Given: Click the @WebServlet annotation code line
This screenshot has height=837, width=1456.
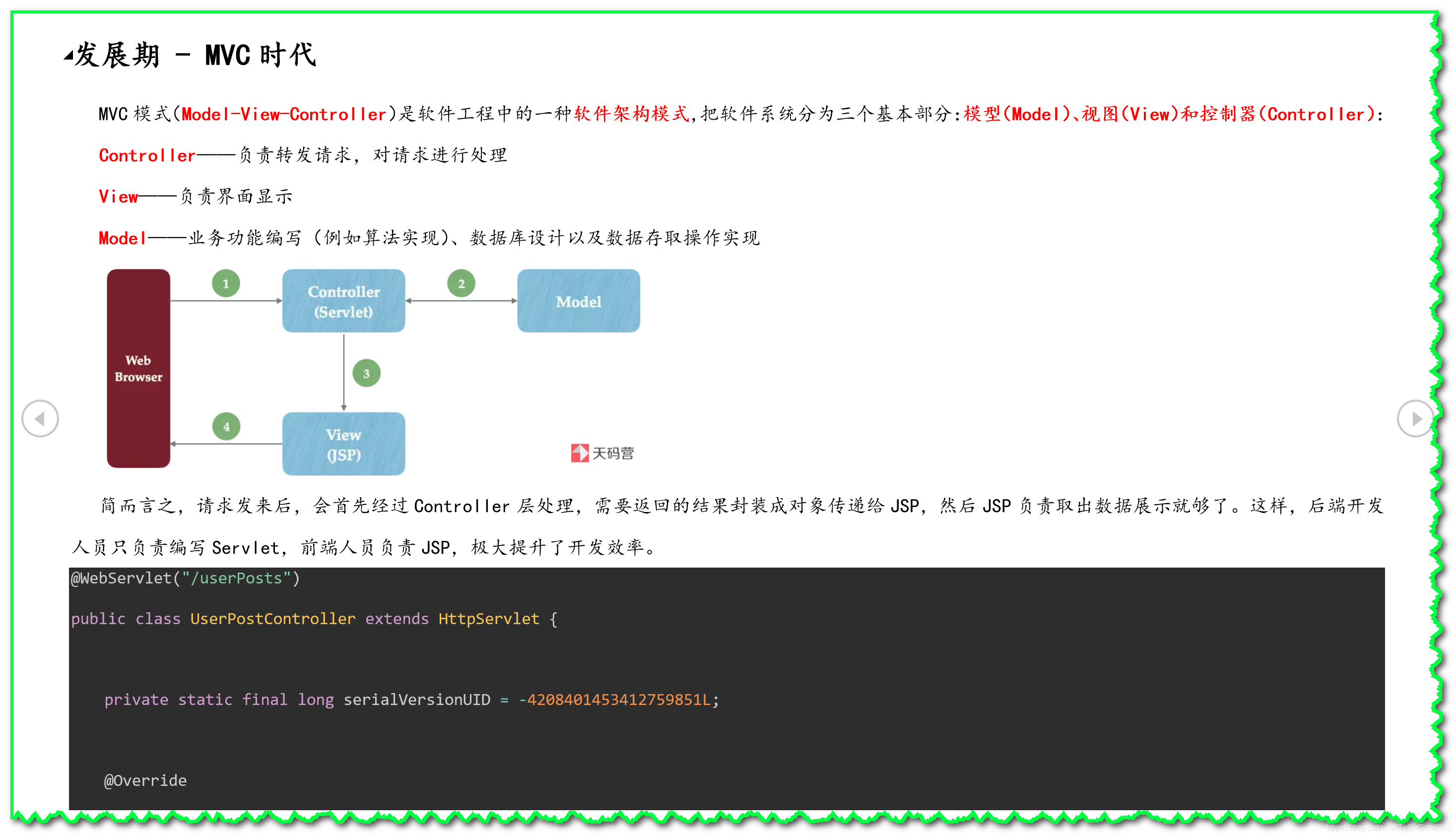Looking at the screenshot, I should pyautogui.click(x=185, y=579).
